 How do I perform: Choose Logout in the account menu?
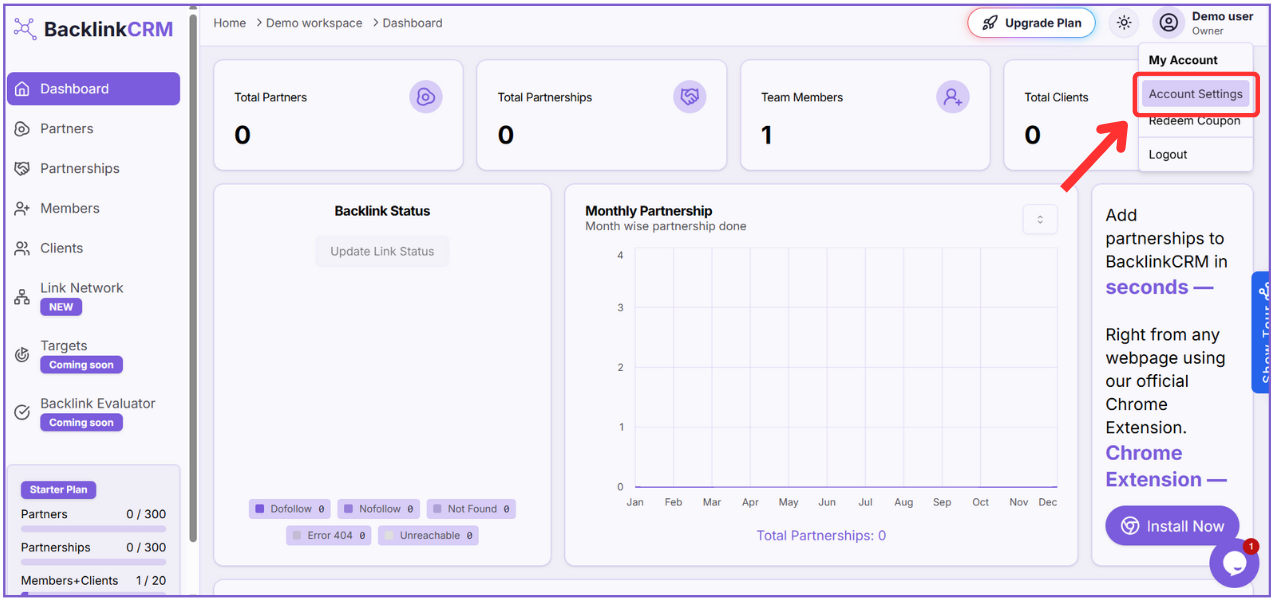1168,155
